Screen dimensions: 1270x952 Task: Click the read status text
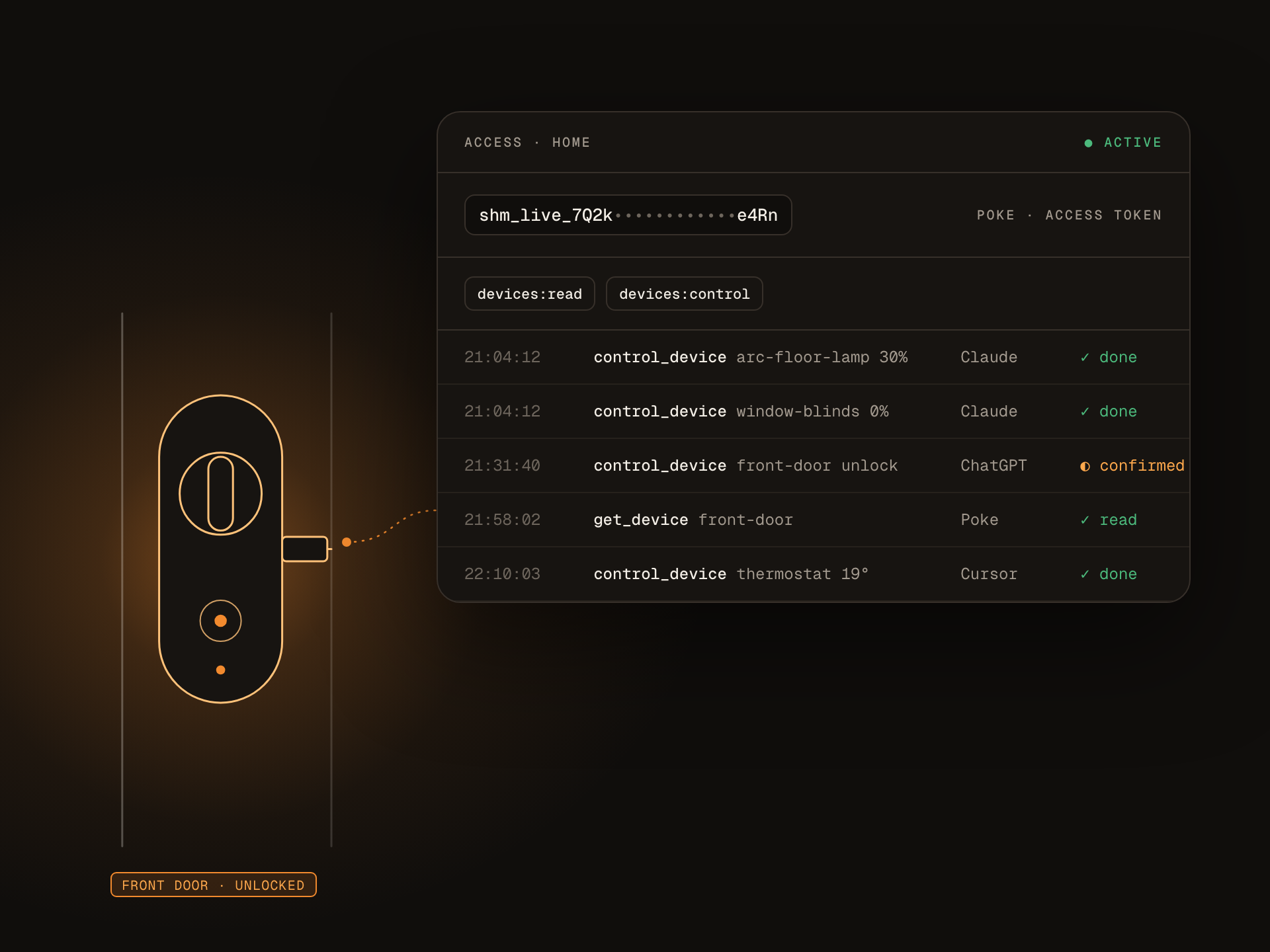[x=1119, y=520]
